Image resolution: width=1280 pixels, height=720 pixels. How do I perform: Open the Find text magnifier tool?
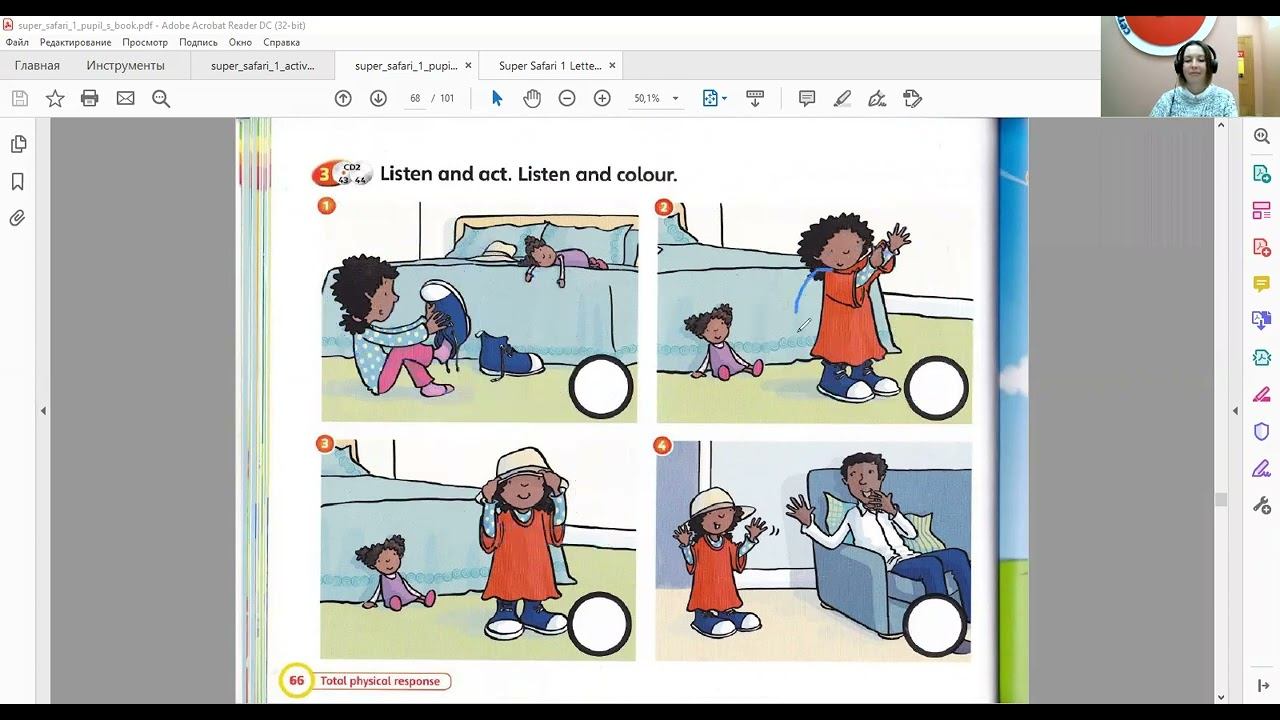tap(161, 98)
